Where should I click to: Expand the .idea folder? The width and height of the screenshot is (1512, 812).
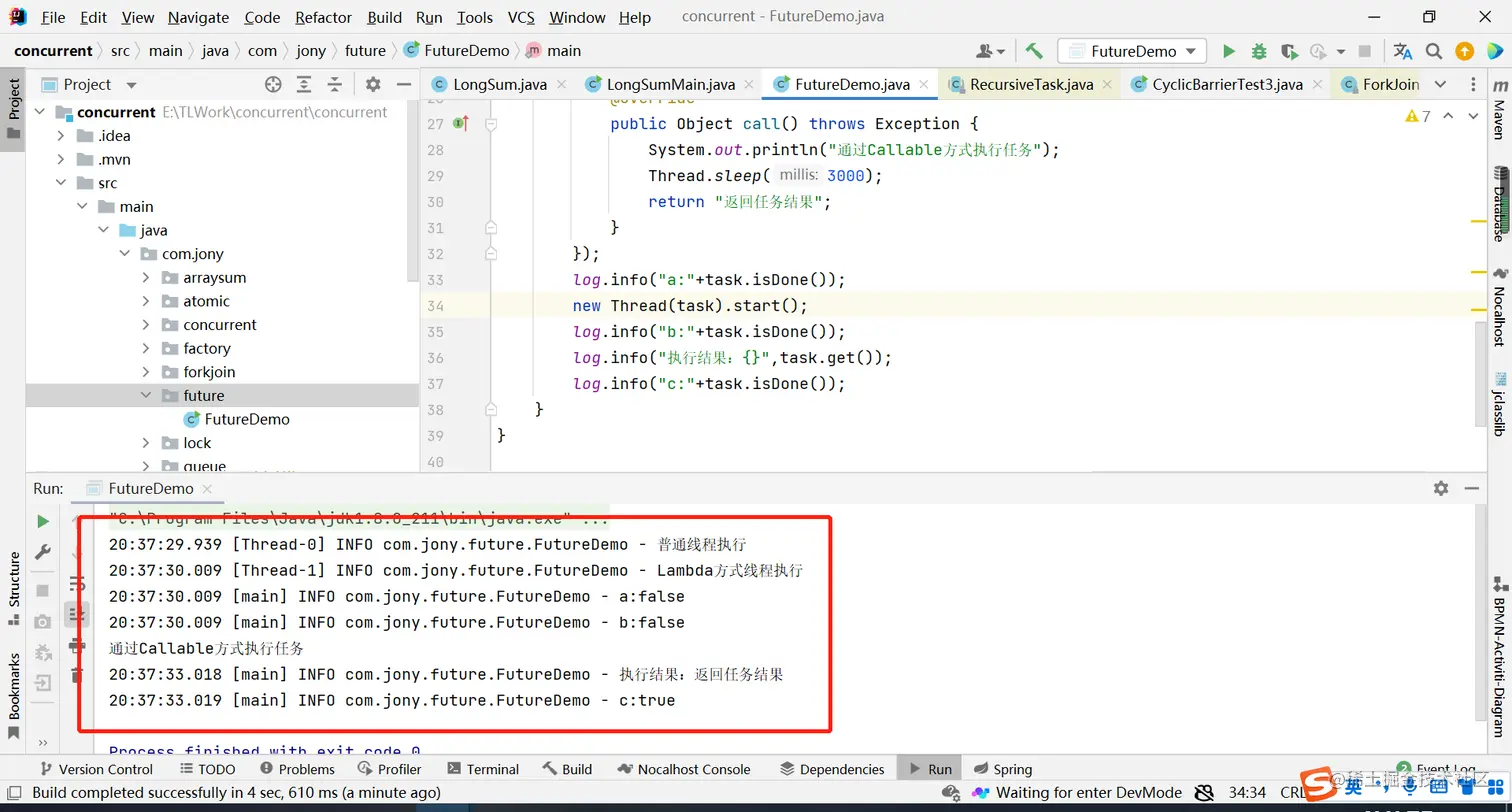pos(60,136)
